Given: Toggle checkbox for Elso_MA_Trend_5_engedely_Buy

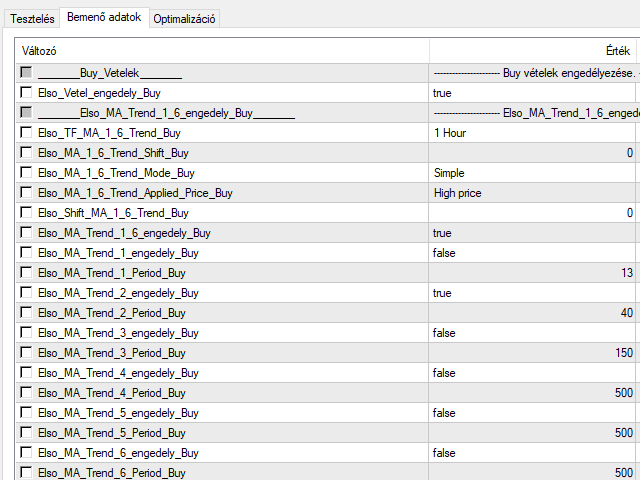Looking at the screenshot, I should 26,413.
